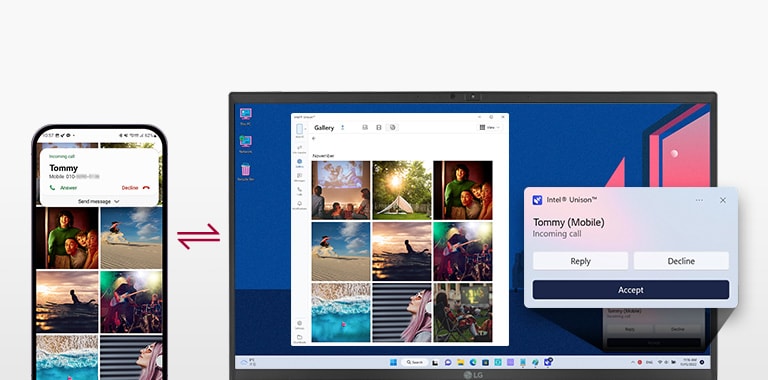Accept the incoming call from Tommy

pos(631,289)
